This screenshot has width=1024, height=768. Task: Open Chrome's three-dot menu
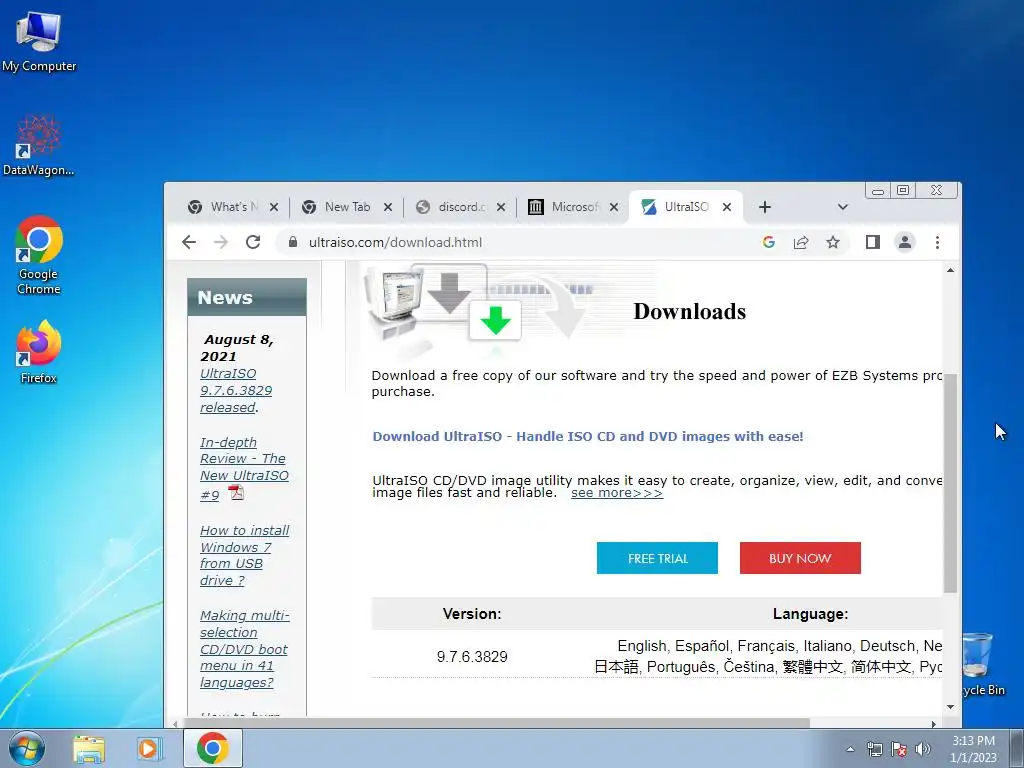coord(937,242)
